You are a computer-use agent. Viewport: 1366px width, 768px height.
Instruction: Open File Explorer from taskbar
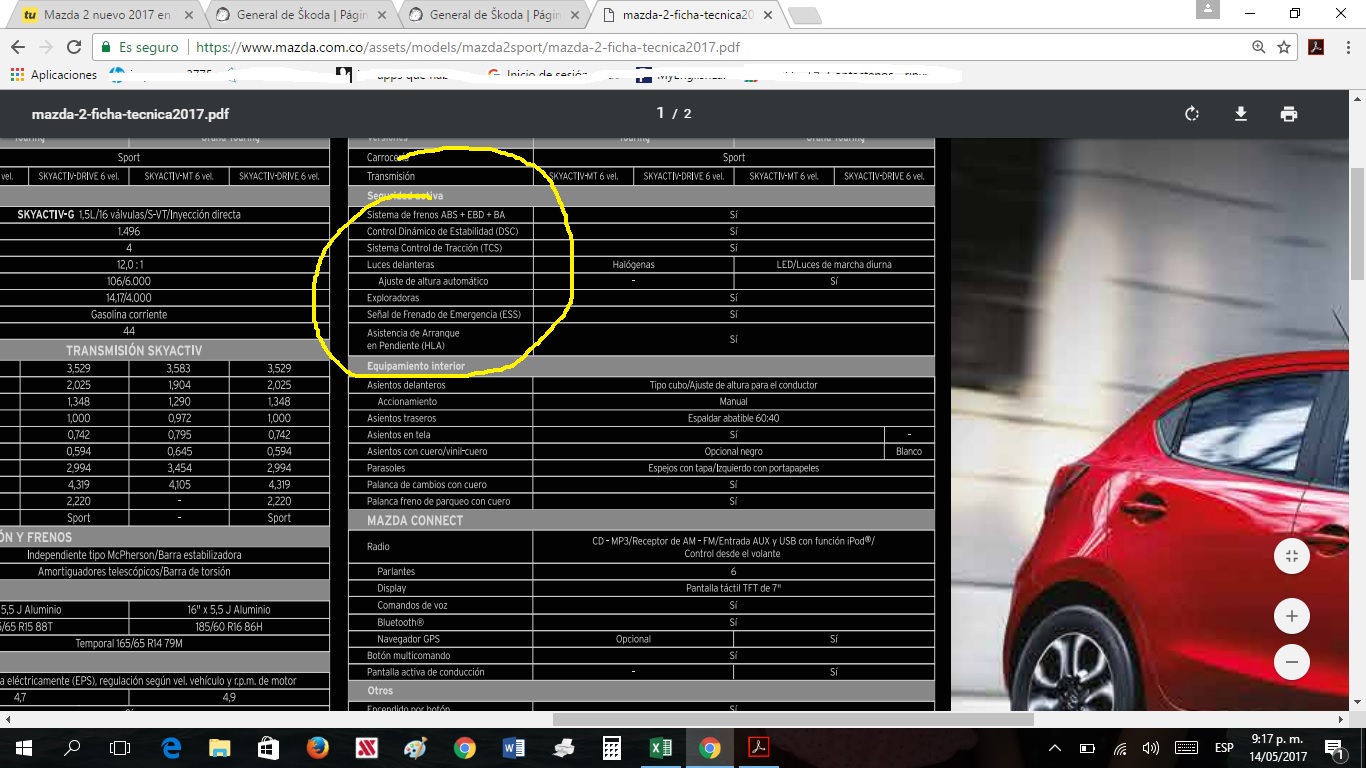tap(220, 747)
